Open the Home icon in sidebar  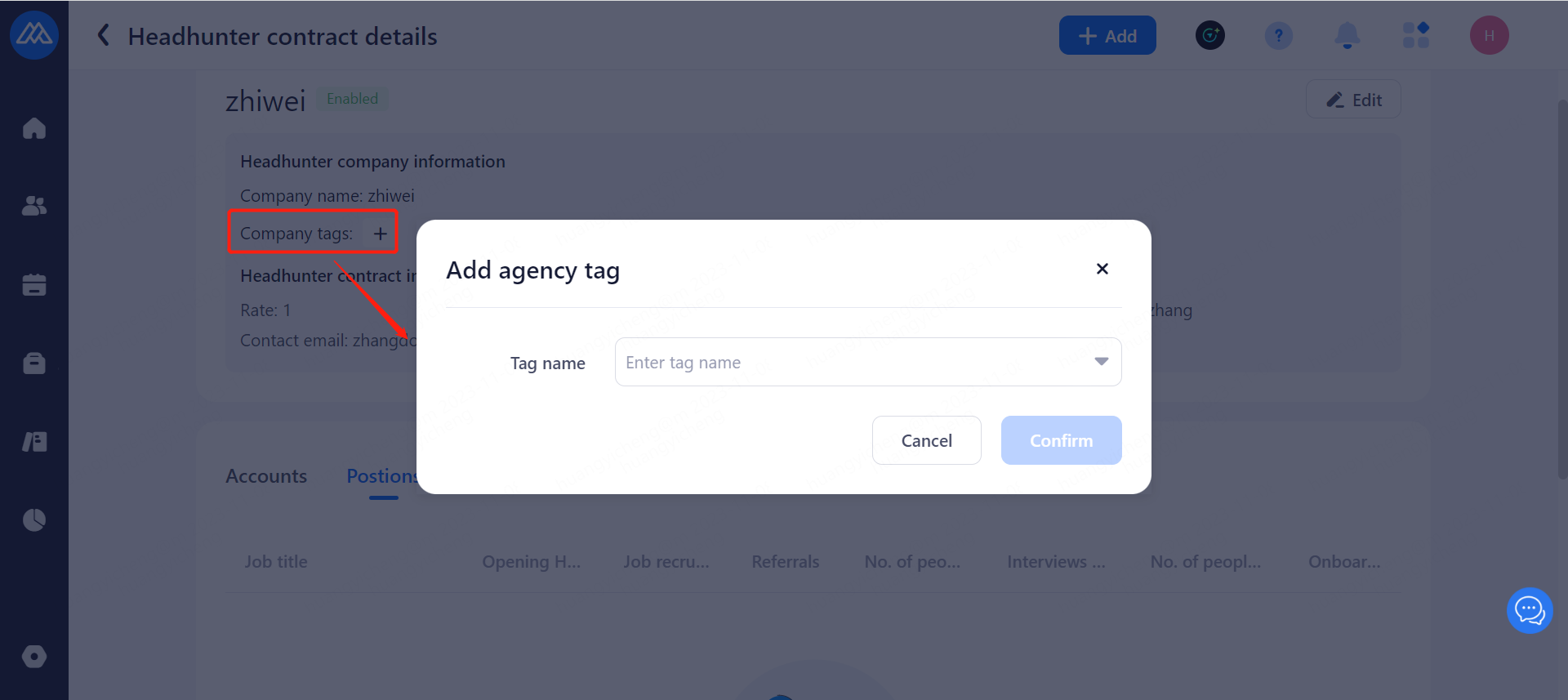coord(34,128)
